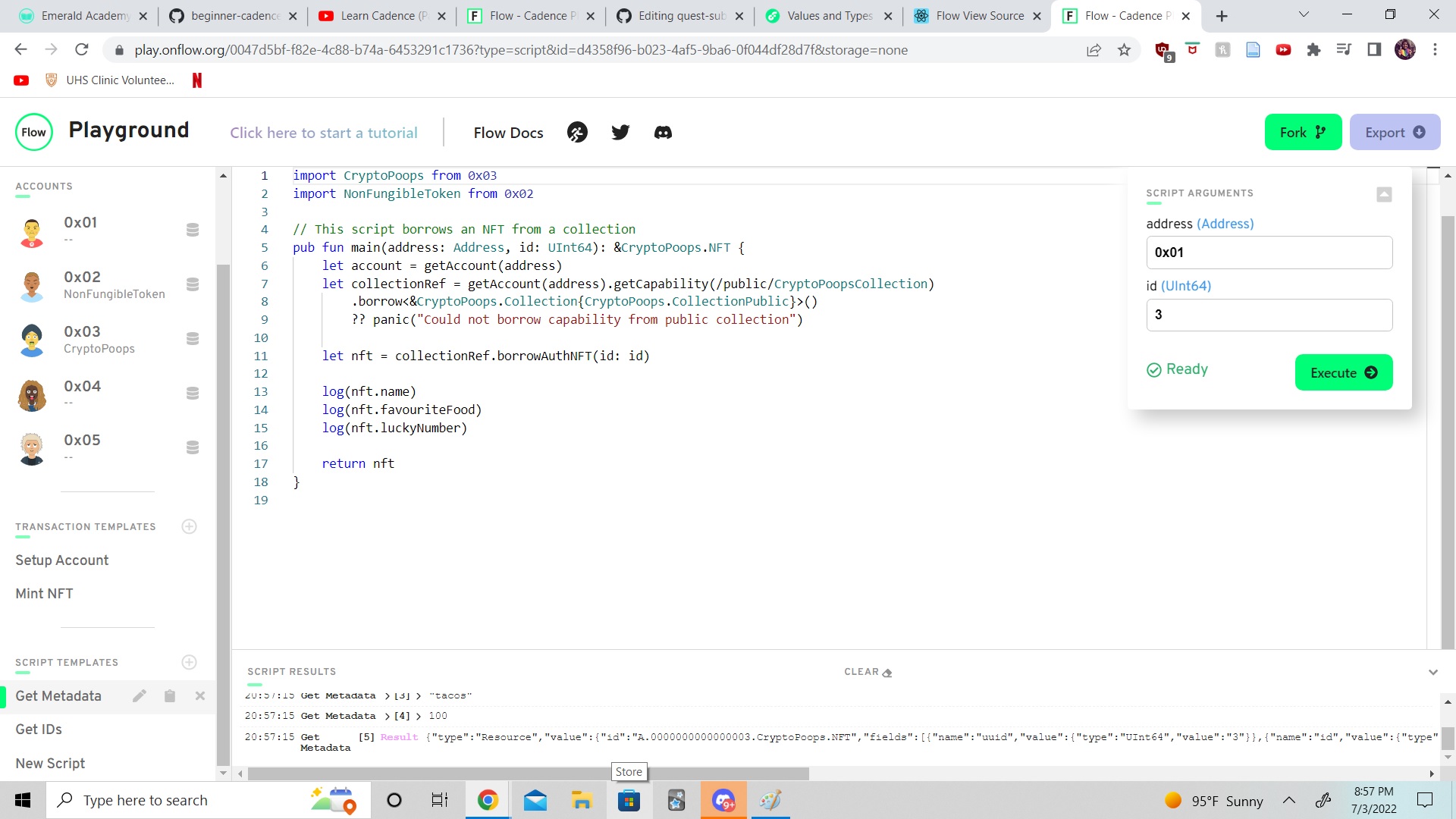Edit Get Metadata with the pencil icon
The image size is (1456, 819).
(x=140, y=695)
